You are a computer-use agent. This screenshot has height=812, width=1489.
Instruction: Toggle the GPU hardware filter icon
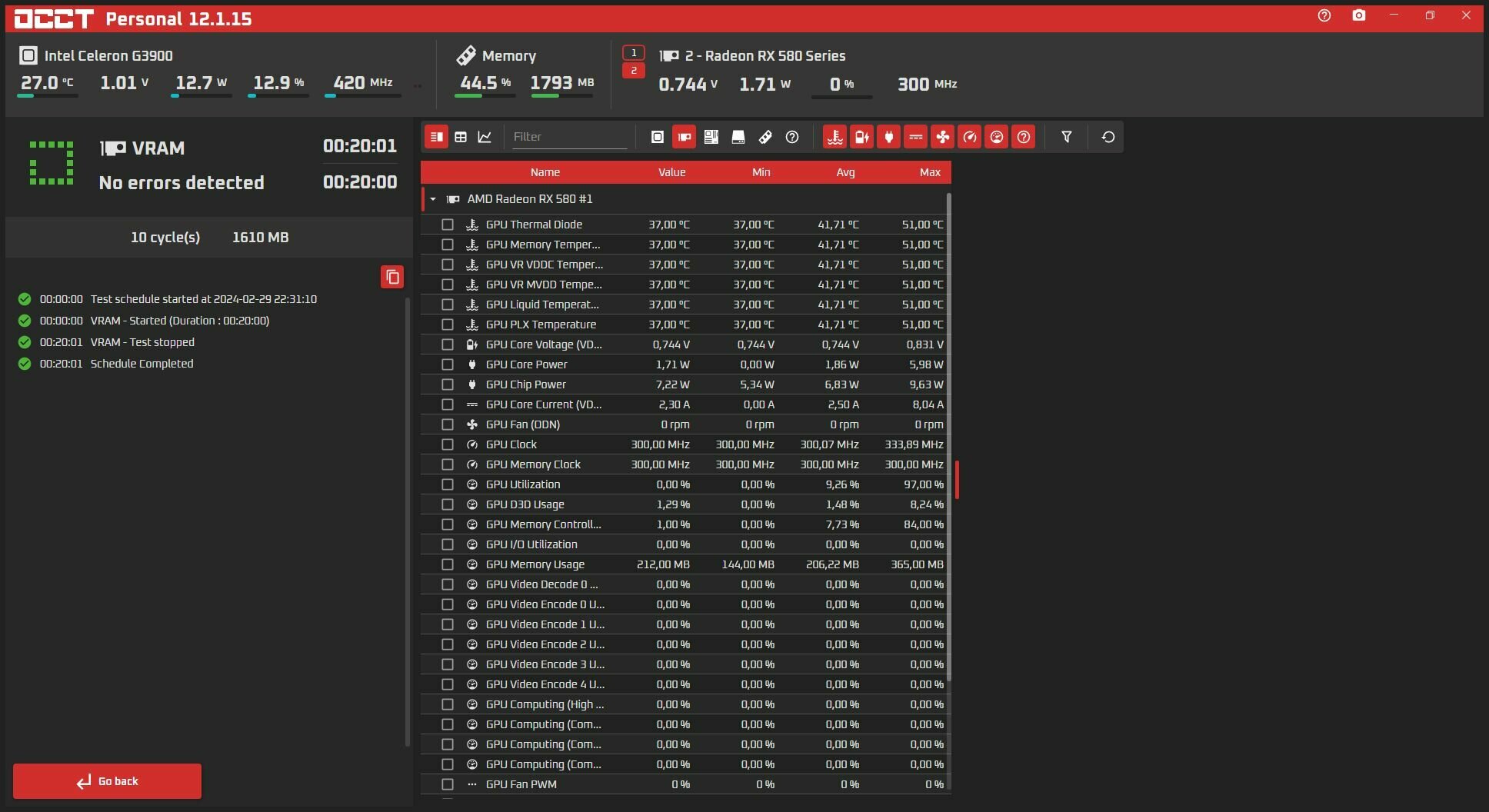[684, 137]
